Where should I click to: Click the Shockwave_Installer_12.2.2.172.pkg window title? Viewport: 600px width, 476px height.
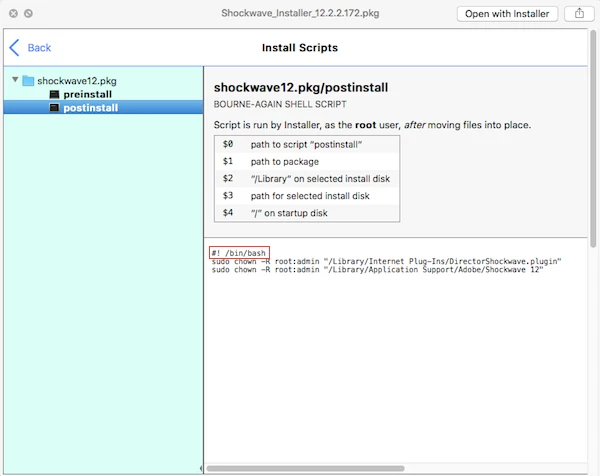(x=300, y=13)
